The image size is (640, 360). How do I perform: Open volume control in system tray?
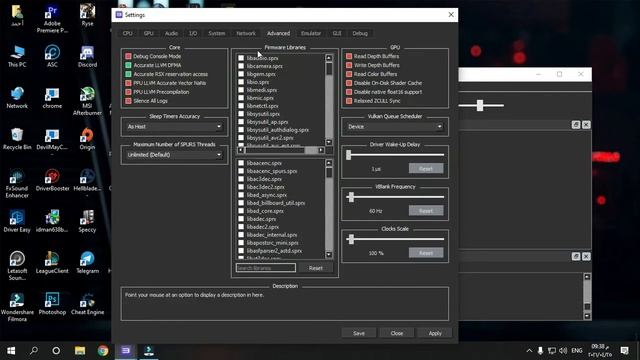(563, 351)
